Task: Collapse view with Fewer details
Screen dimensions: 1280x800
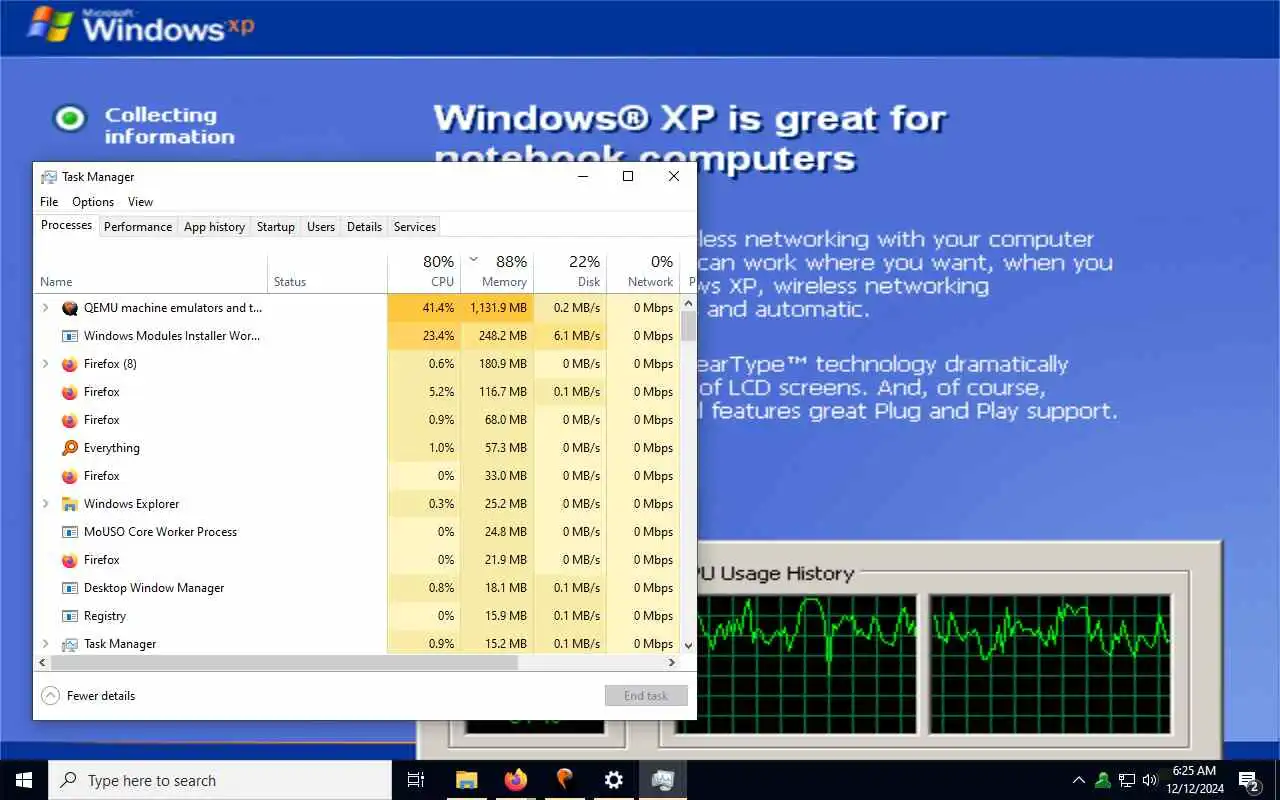Action: [x=88, y=696]
